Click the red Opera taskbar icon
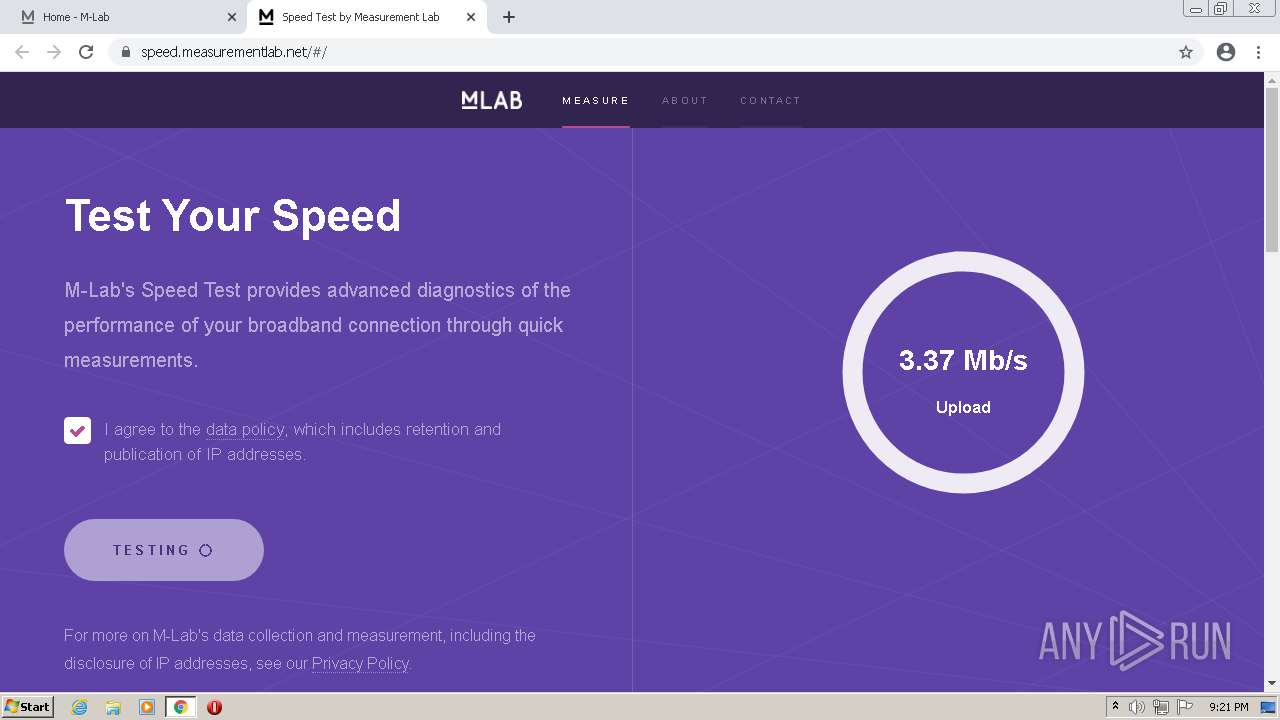The width and height of the screenshot is (1280, 720). point(214,707)
